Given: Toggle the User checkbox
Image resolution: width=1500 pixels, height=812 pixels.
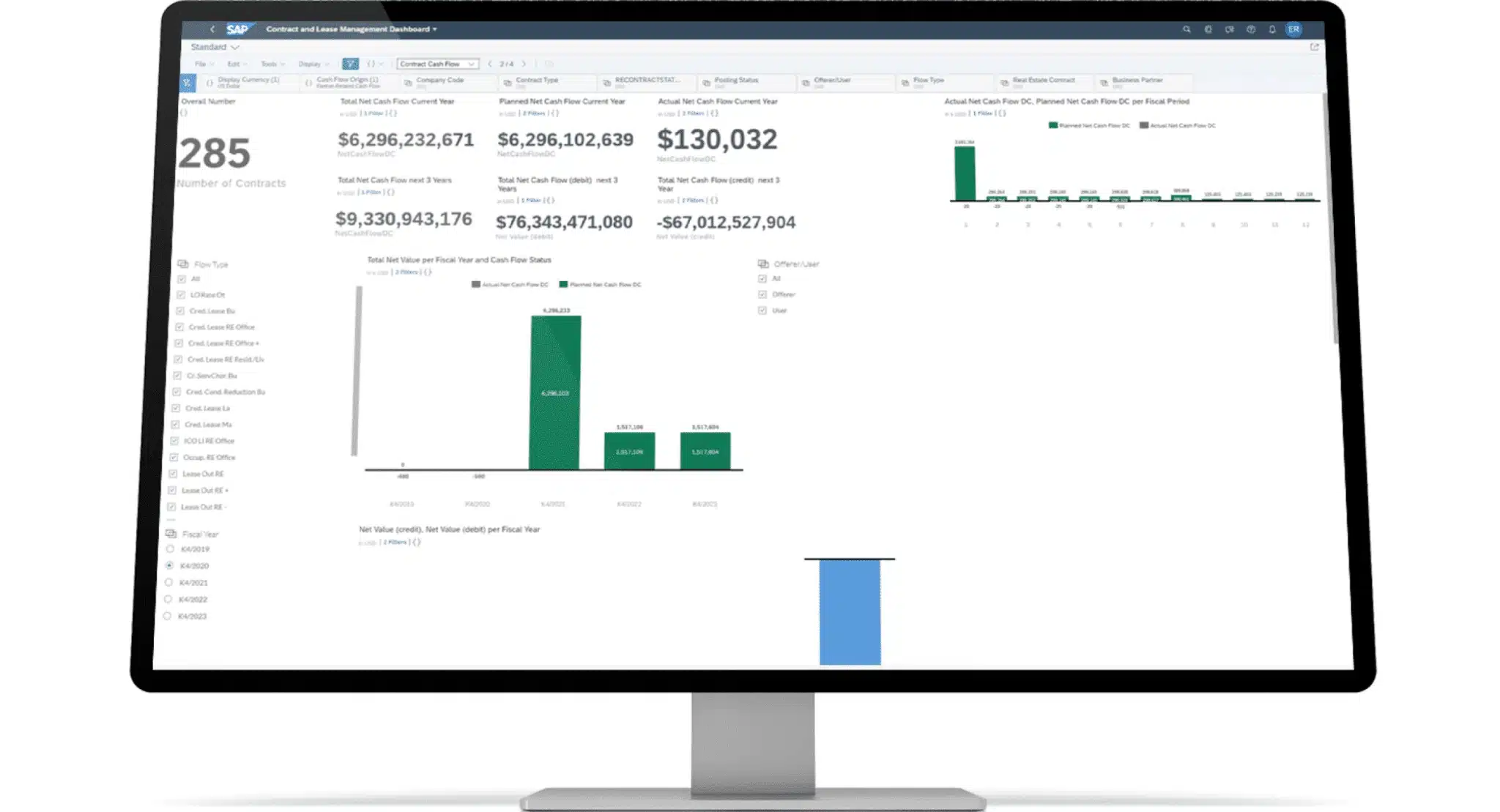Looking at the screenshot, I should 762,310.
